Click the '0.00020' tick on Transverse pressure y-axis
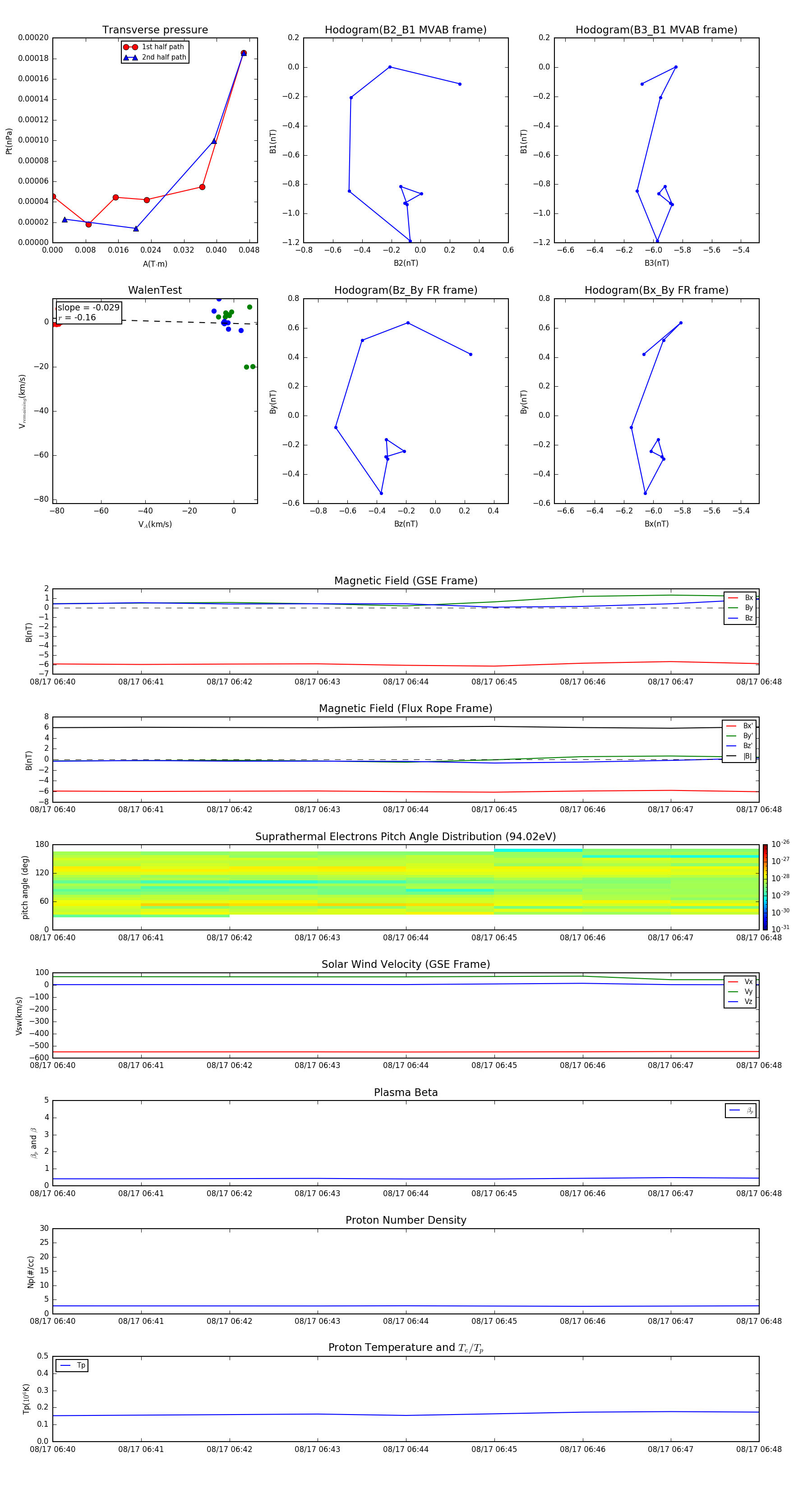This screenshot has height=1489, width=812. 33,37
